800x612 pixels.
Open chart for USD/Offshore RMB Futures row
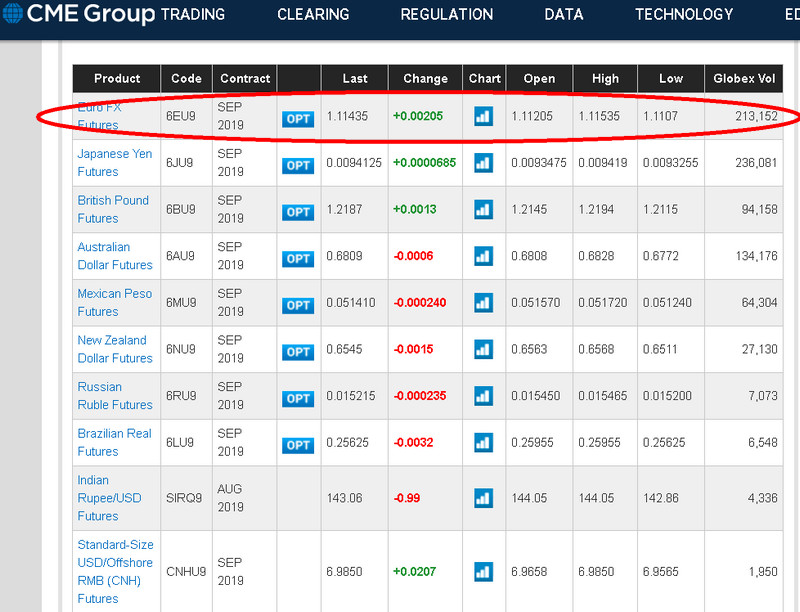click(x=483, y=572)
